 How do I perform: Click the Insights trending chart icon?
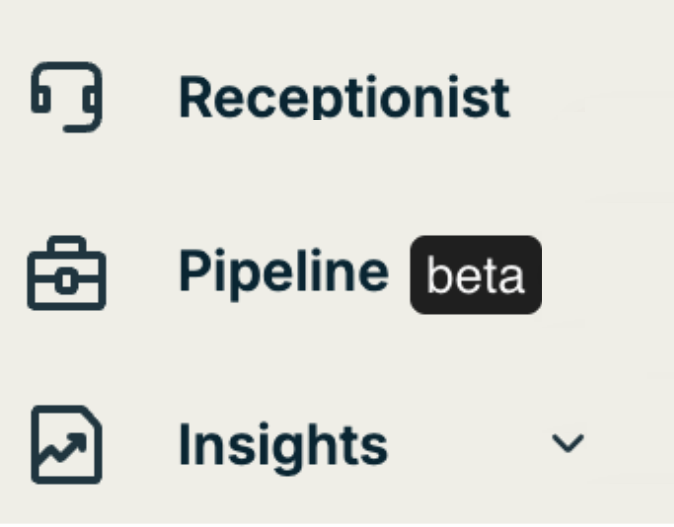coord(66,443)
